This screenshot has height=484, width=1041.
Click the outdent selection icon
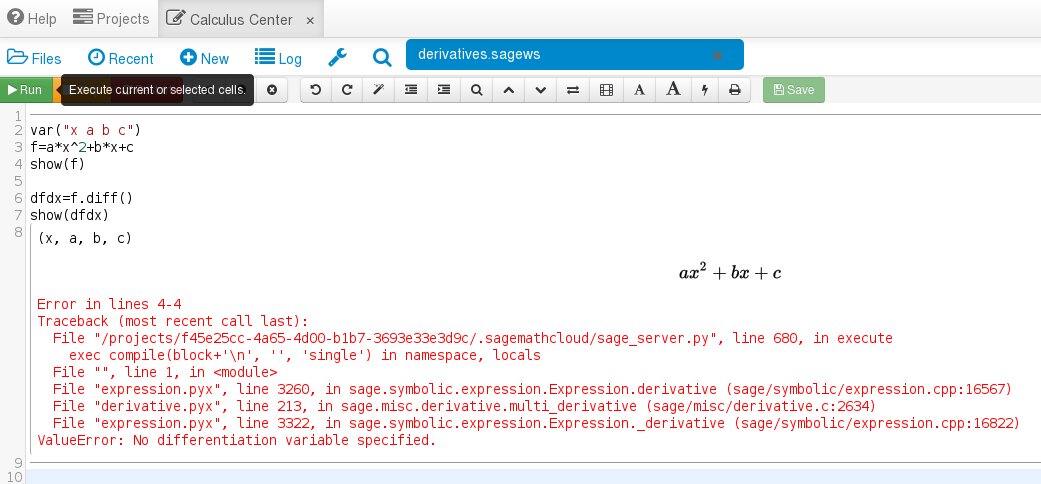pyautogui.click(x=410, y=90)
